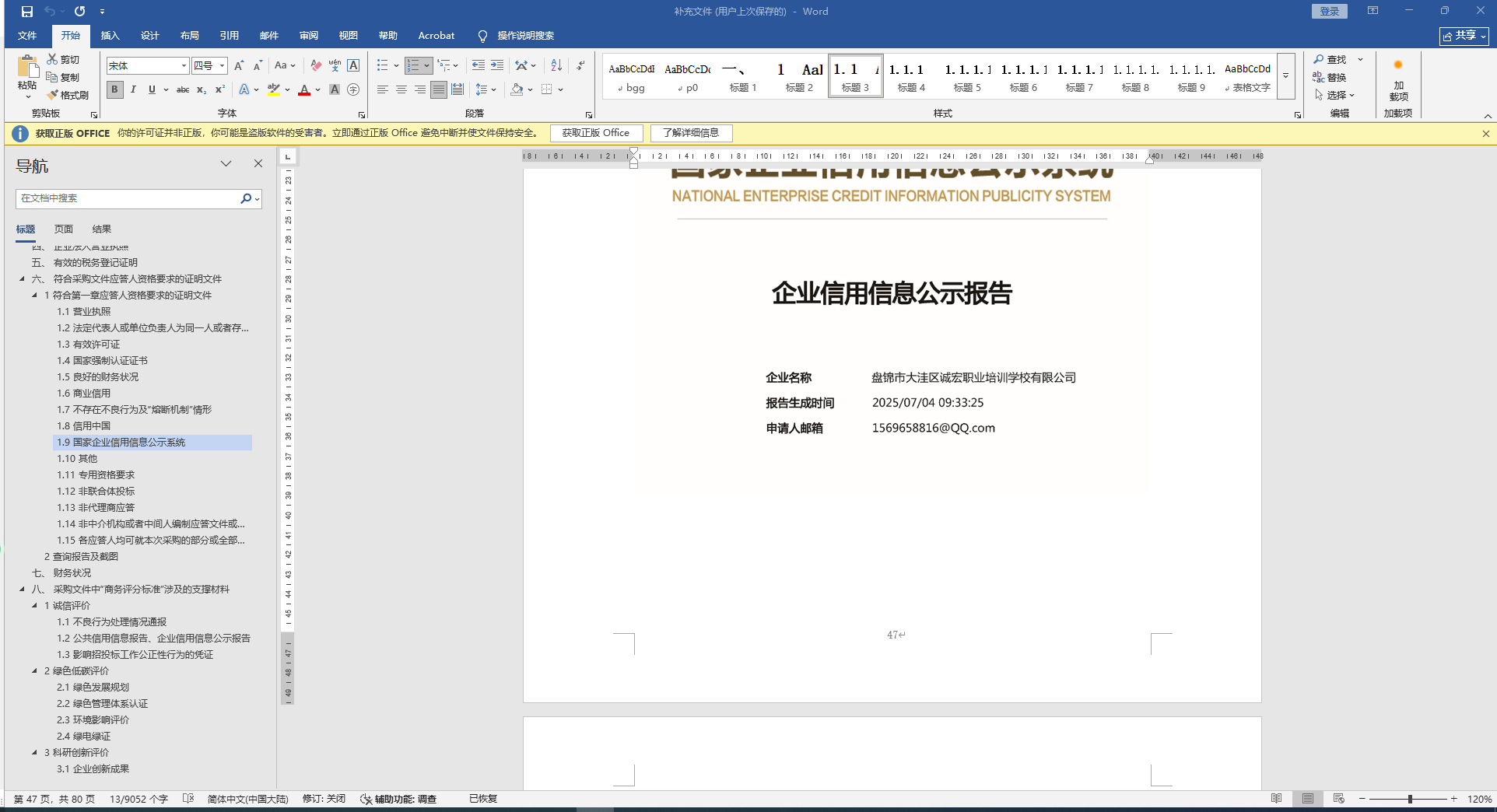Apply subscript formatting
This screenshot has height=812, width=1497.
tap(202, 89)
